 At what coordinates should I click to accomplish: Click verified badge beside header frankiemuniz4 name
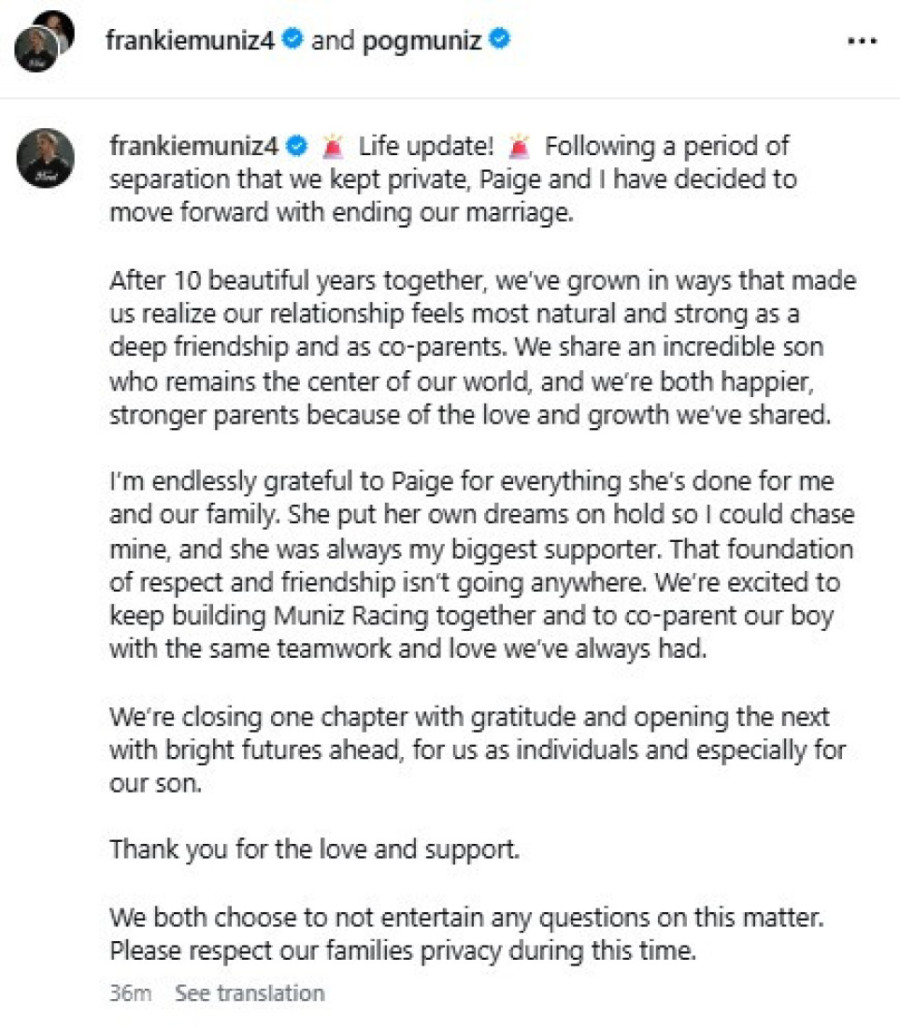(292, 39)
